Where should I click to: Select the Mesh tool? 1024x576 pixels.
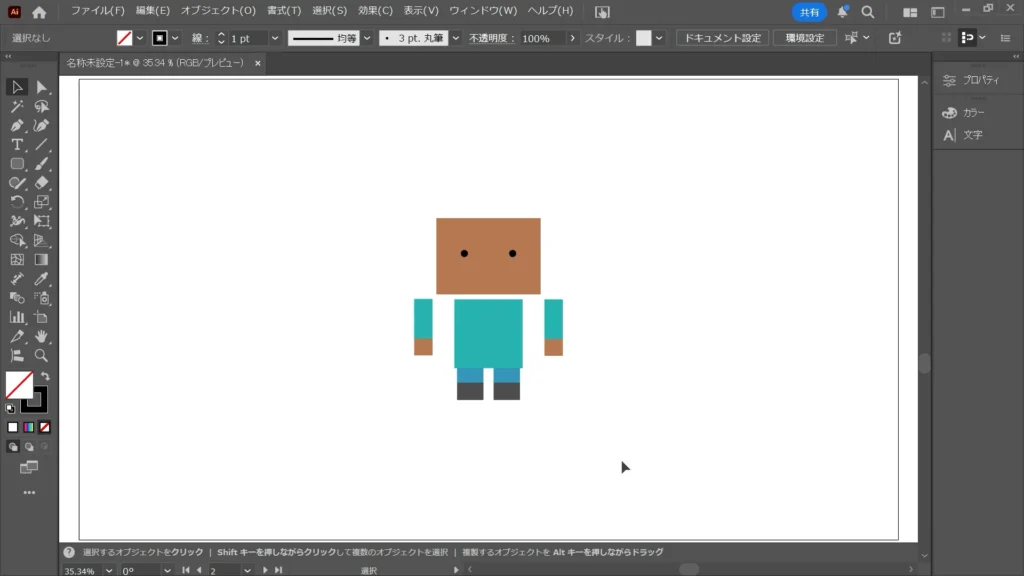[17, 259]
